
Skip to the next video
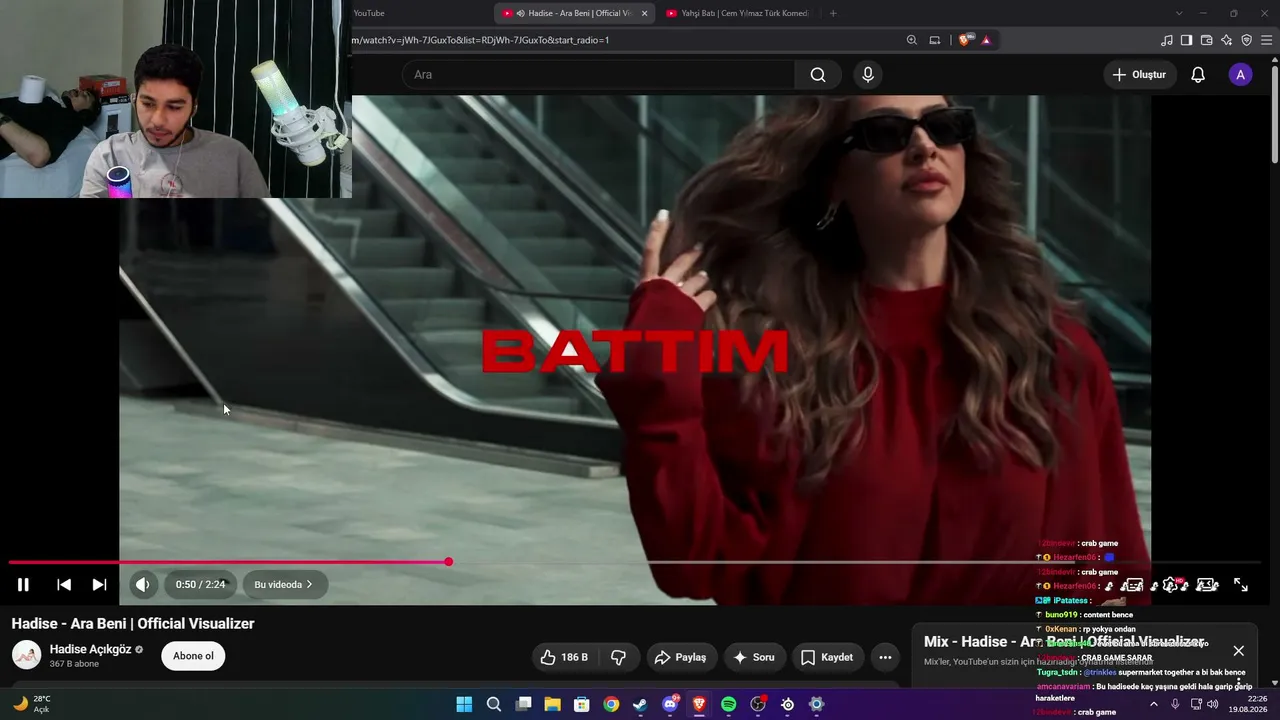pos(99,585)
